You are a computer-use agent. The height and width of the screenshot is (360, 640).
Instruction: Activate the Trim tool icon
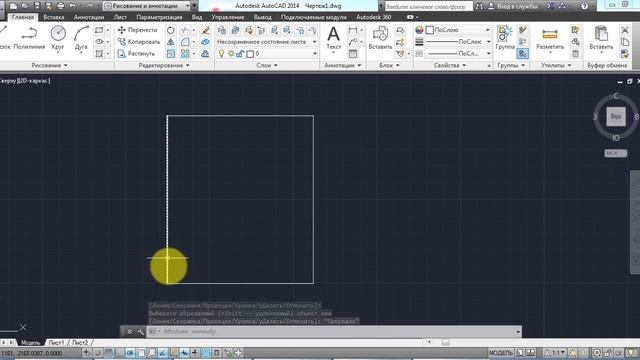coord(185,30)
